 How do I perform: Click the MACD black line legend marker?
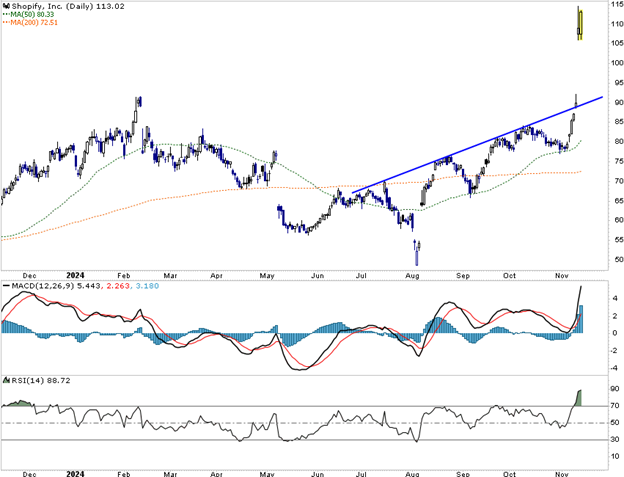coord(5,285)
